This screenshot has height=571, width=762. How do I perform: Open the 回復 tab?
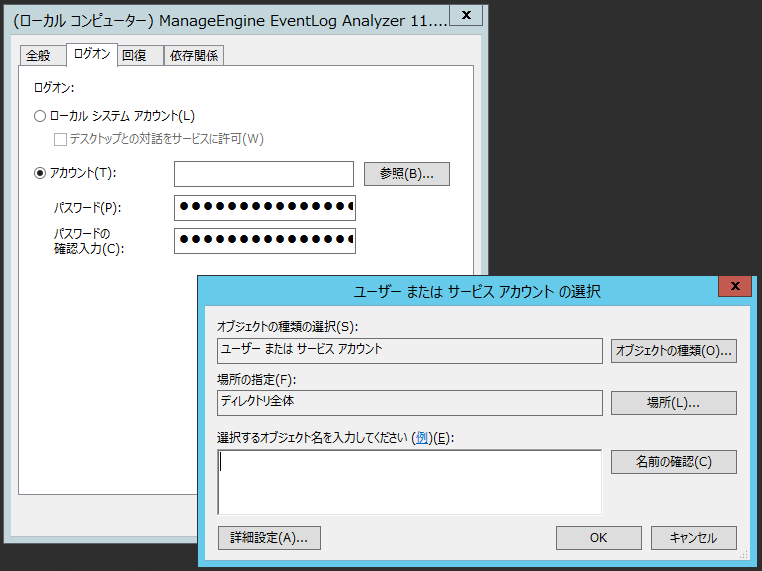tap(140, 55)
